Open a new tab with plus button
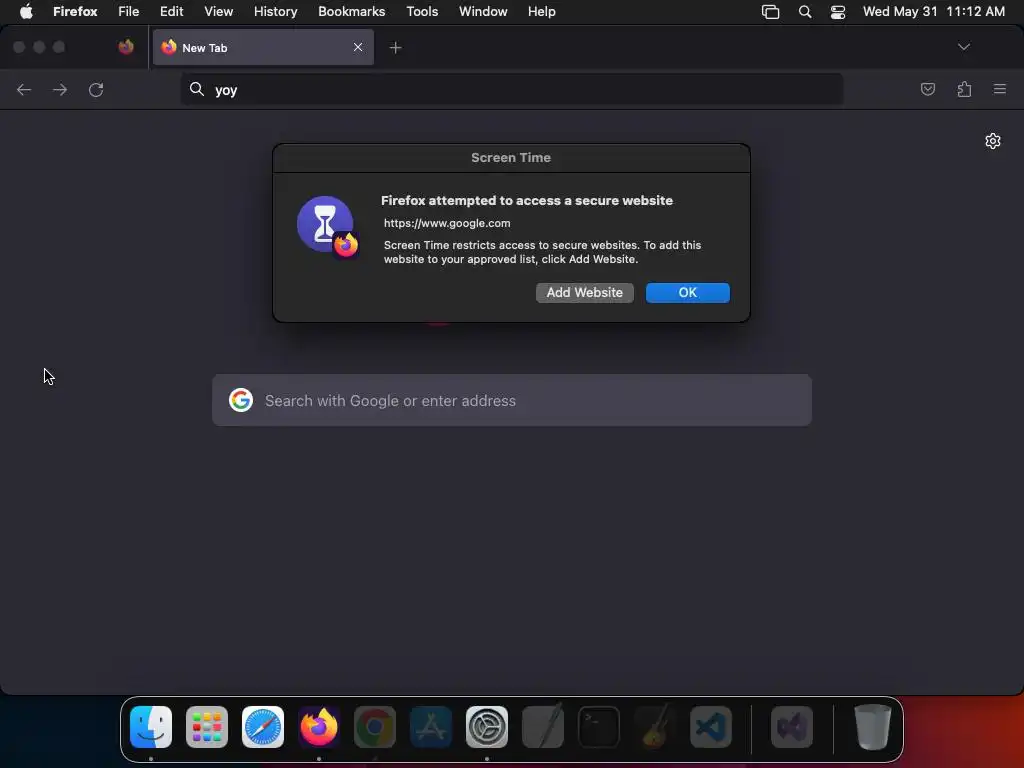 coord(395,48)
